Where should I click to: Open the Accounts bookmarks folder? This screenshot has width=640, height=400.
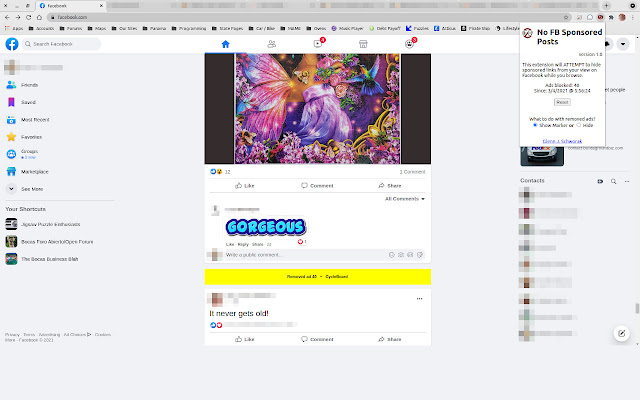41,29
